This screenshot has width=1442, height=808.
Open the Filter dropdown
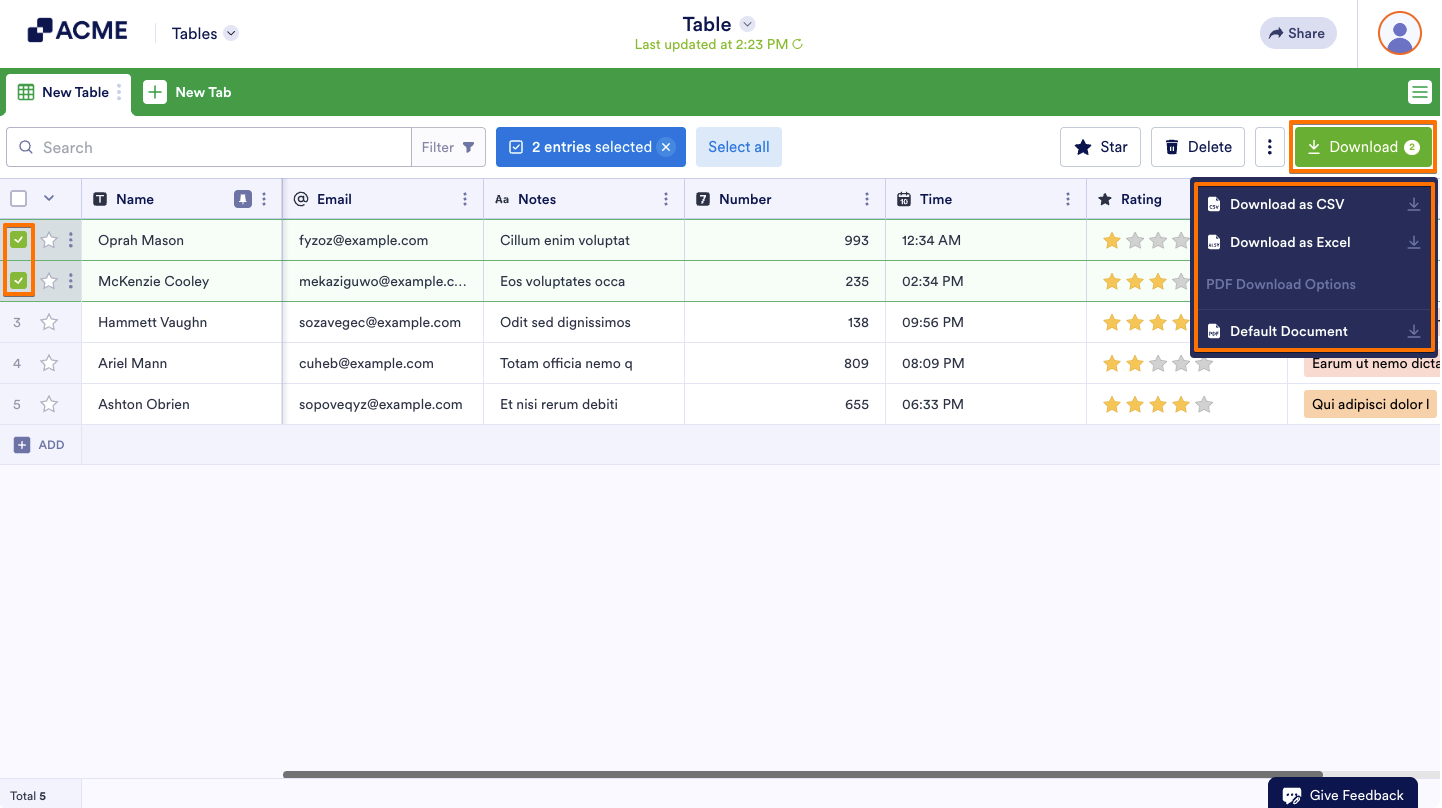point(448,147)
